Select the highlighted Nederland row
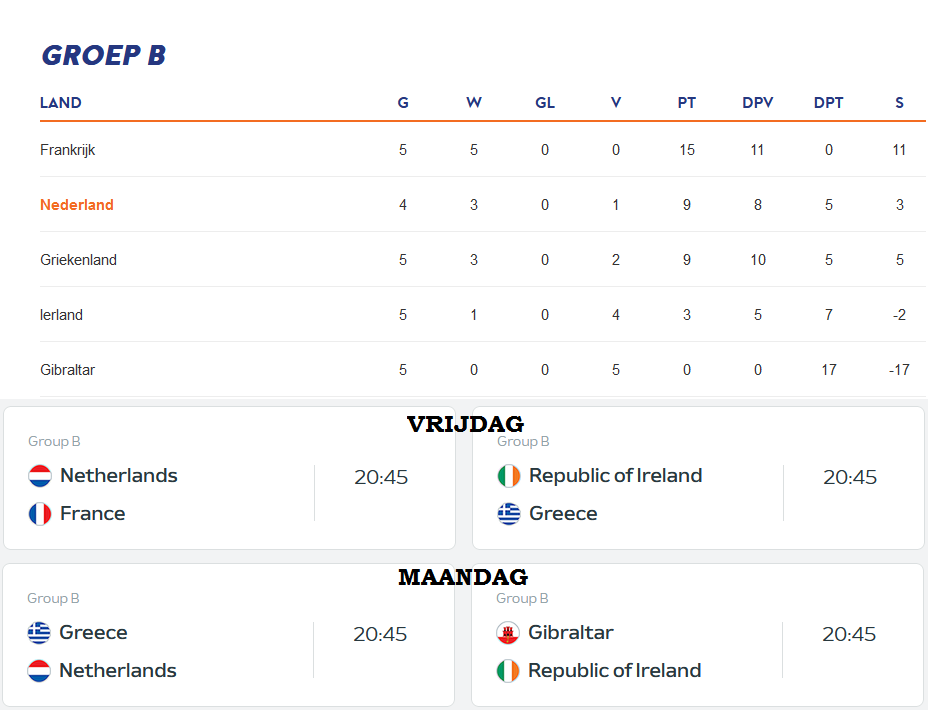Viewport: 928px width, 710px height. pyautogui.click(x=482, y=205)
